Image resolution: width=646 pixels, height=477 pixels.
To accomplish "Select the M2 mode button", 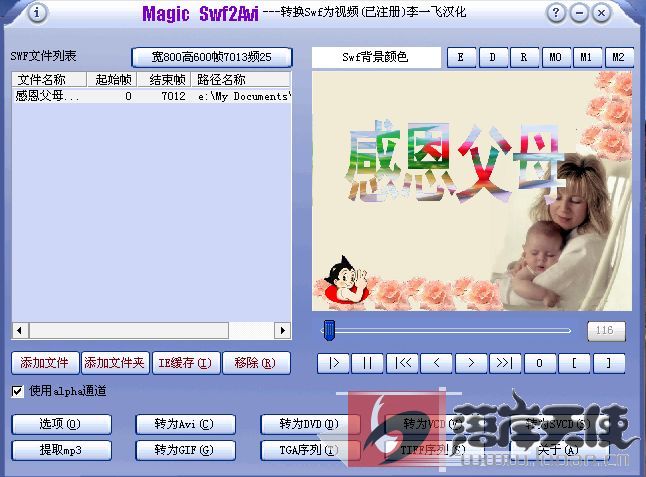I will [x=619, y=57].
